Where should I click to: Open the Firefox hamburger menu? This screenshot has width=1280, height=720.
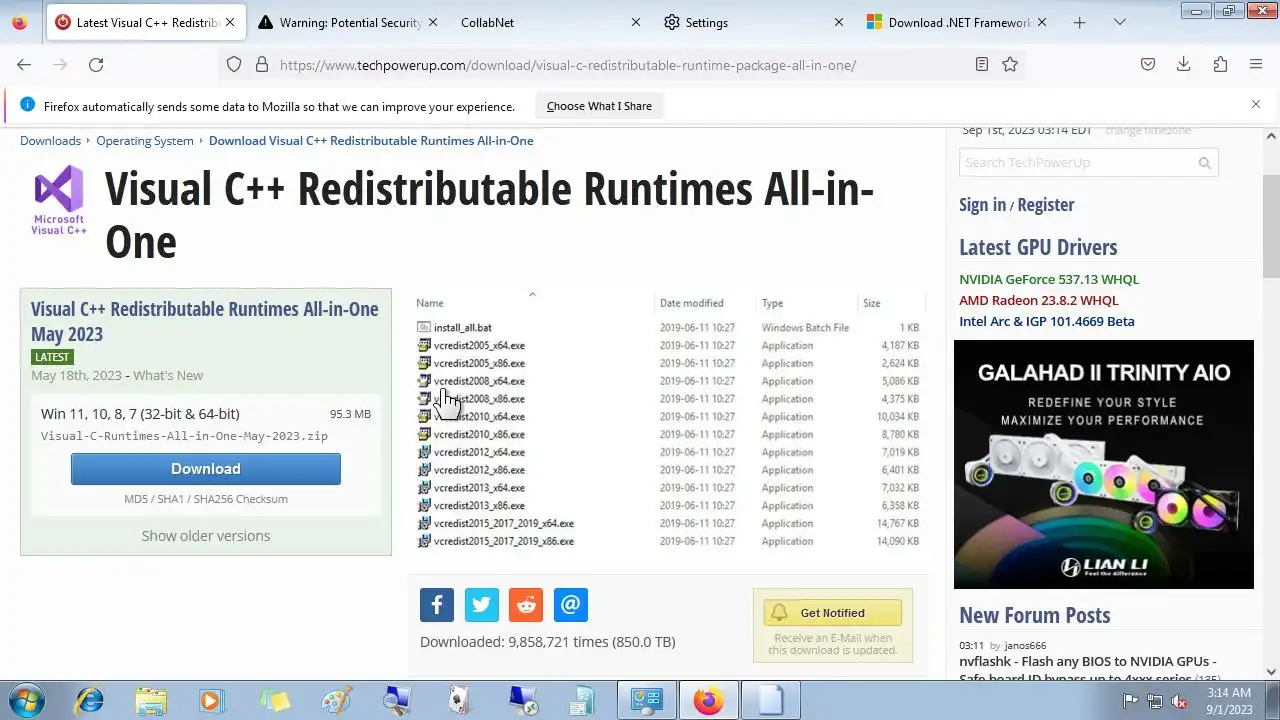(x=1256, y=64)
